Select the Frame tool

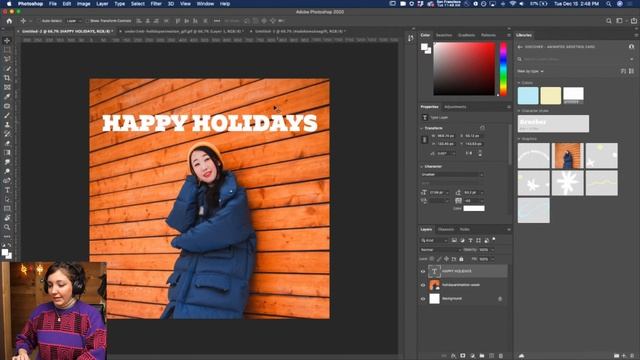pos(7,87)
